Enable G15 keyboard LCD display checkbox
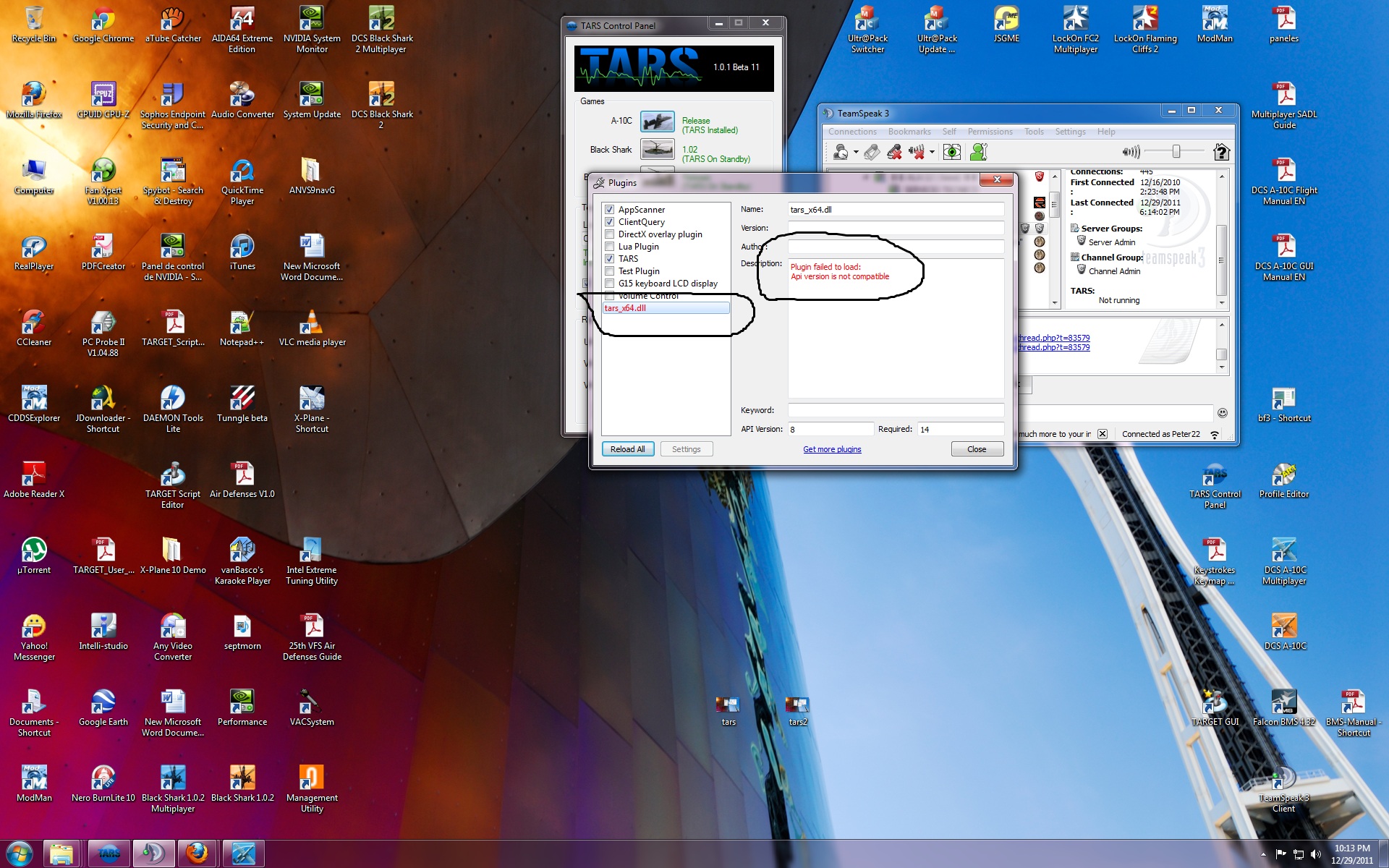The image size is (1389, 868). click(610, 284)
